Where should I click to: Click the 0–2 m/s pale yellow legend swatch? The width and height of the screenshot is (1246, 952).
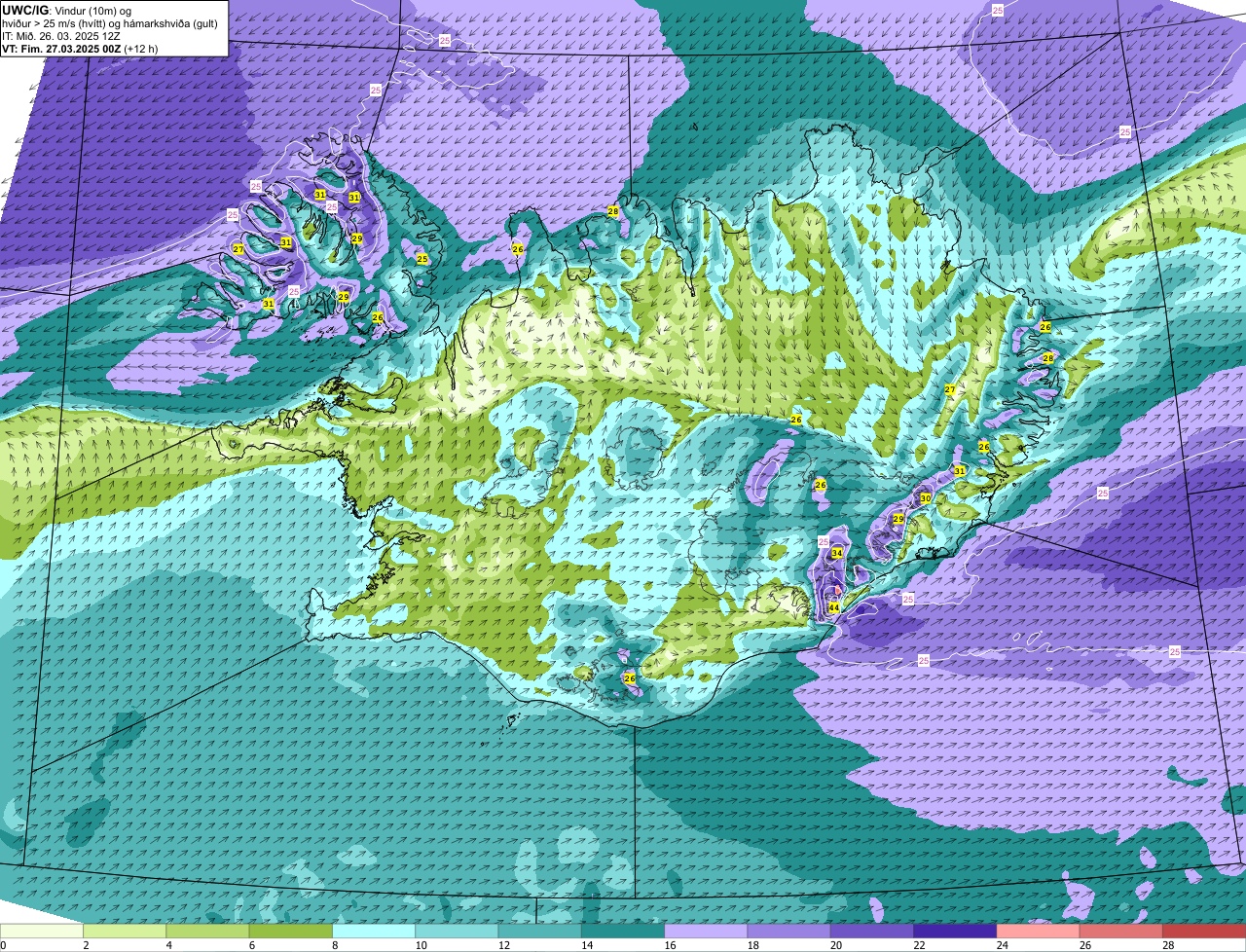[x=42, y=932]
